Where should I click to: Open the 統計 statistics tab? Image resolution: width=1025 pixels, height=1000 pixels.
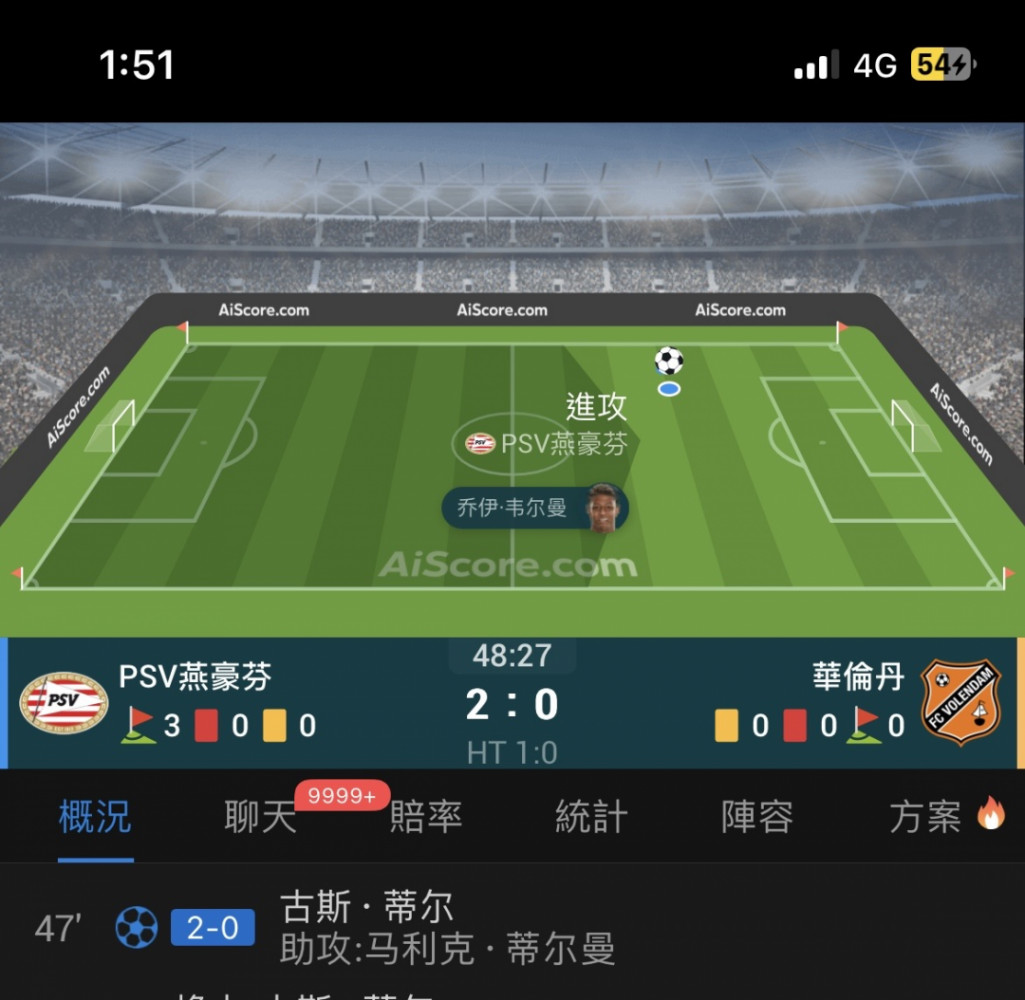[x=591, y=816]
